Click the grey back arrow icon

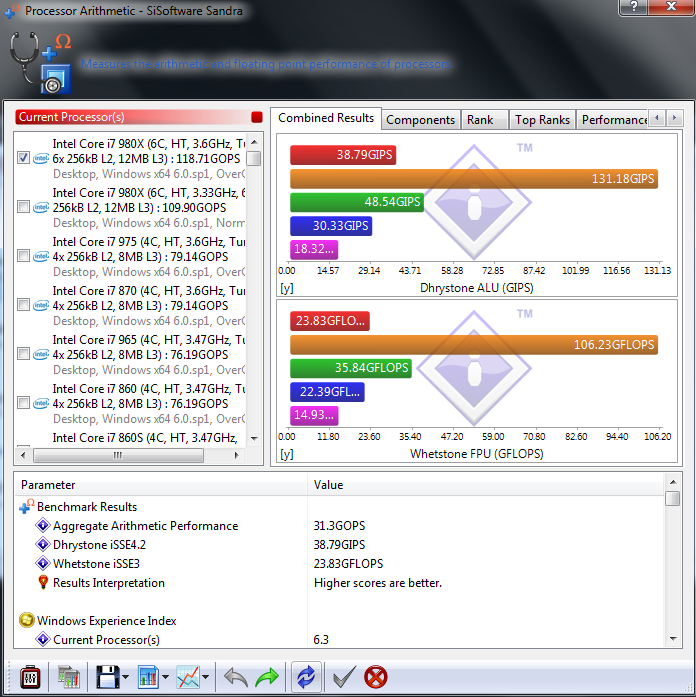(236, 677)
